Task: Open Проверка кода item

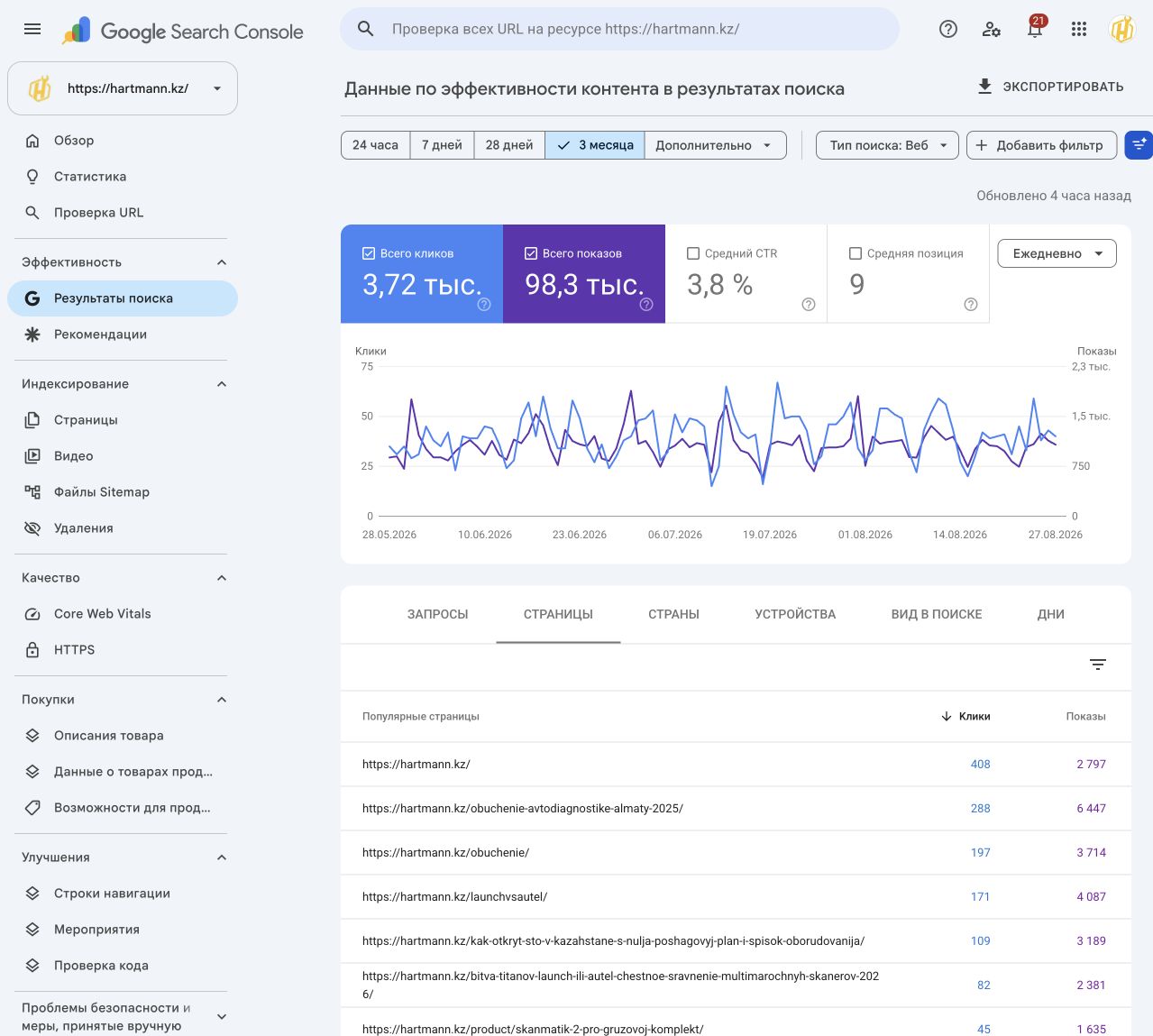Action: (x=123, y=966)
